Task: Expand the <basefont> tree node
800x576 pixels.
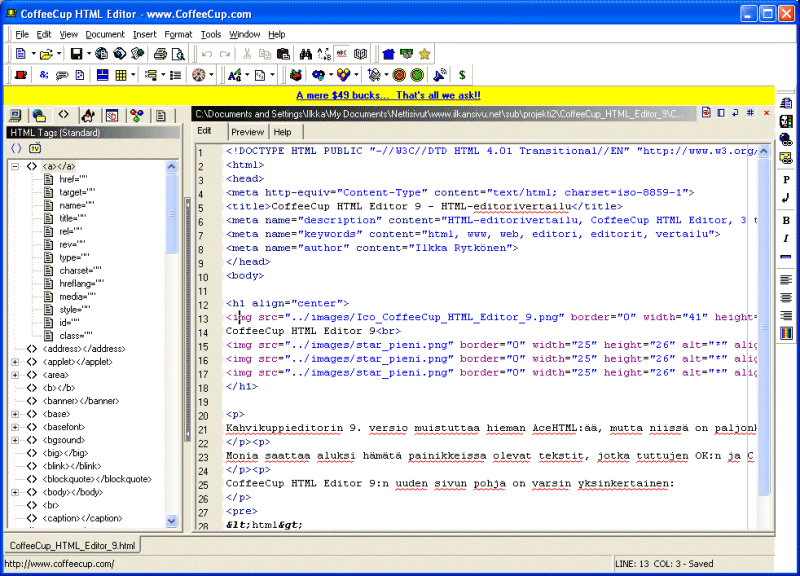Action: [x=15, y=427]
